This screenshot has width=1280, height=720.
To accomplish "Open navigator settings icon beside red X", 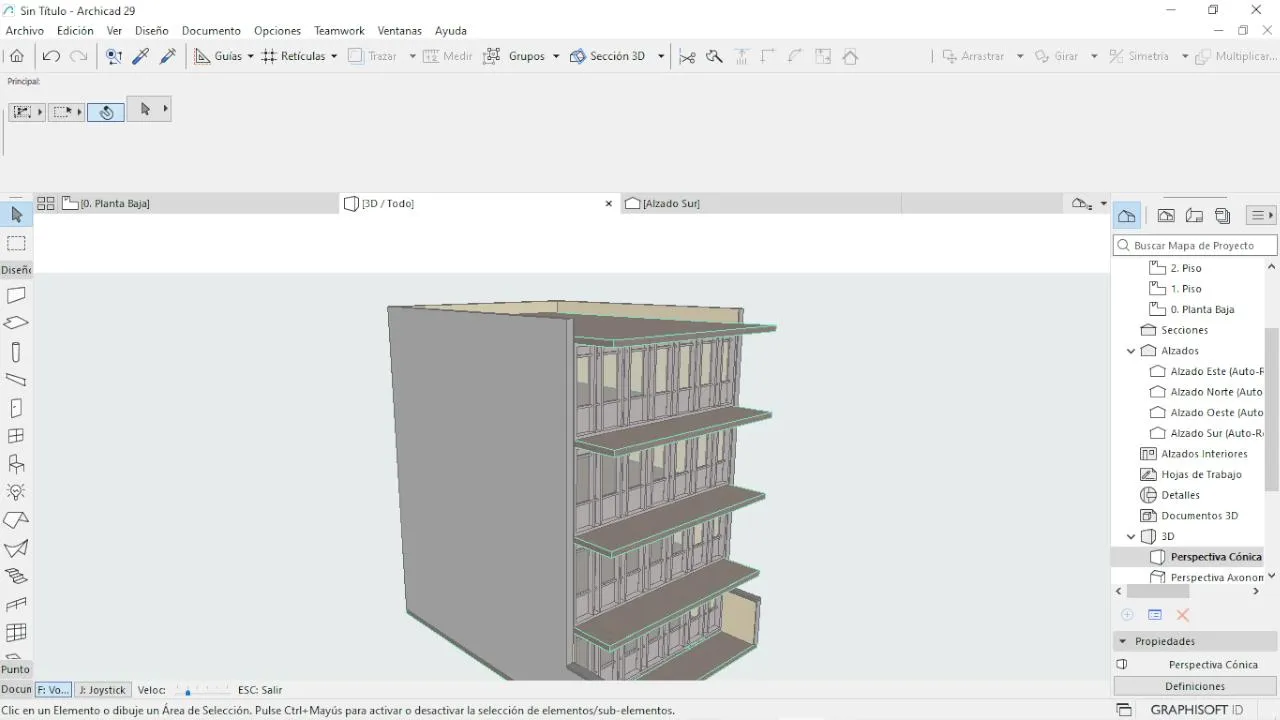I will 1155,615.
